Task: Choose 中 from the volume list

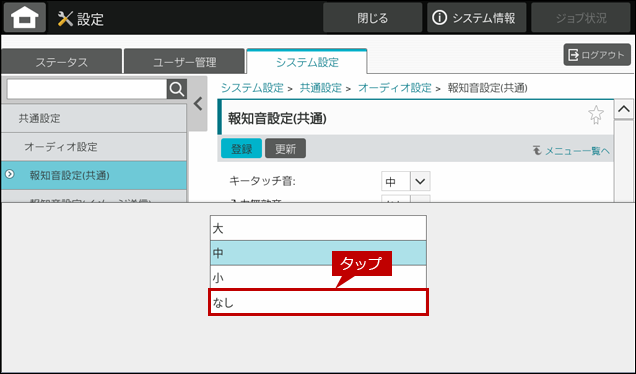Action: [318, 253]
